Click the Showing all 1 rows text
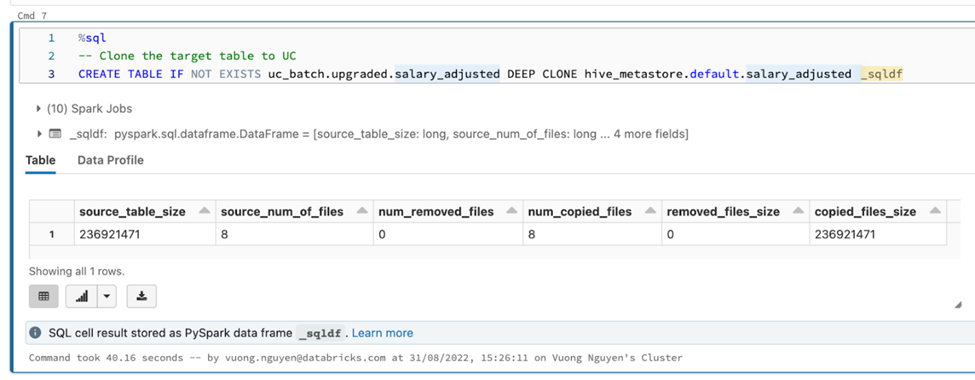Viewport: 975px width, 380px height. point(77,271)
